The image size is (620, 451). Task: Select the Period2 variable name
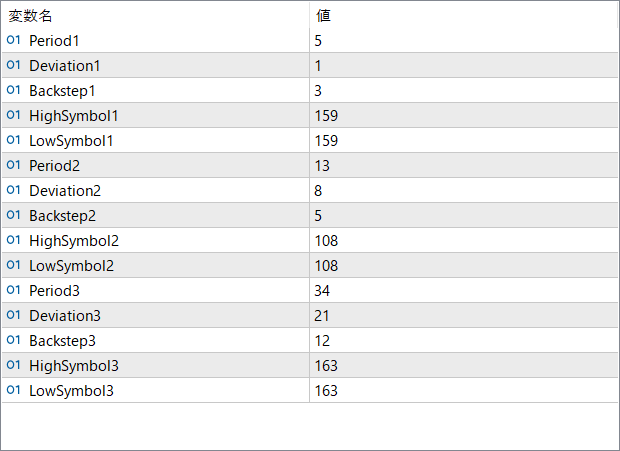pos(55,165)
